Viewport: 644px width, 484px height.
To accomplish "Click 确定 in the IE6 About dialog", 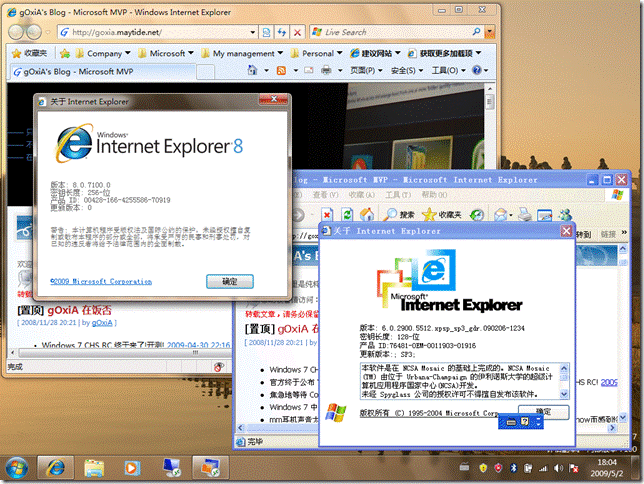I will (x=543, y=411).
